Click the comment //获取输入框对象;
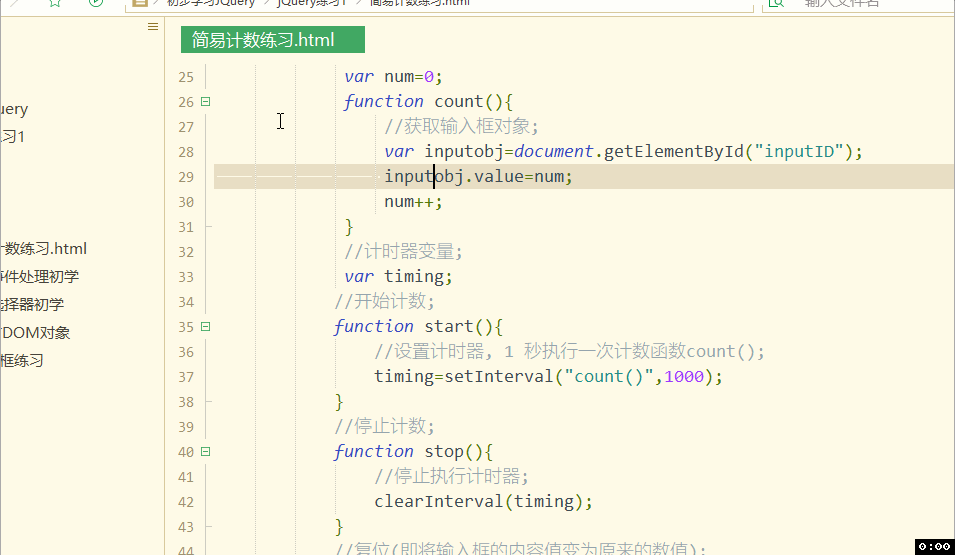 tap(462, 126)
